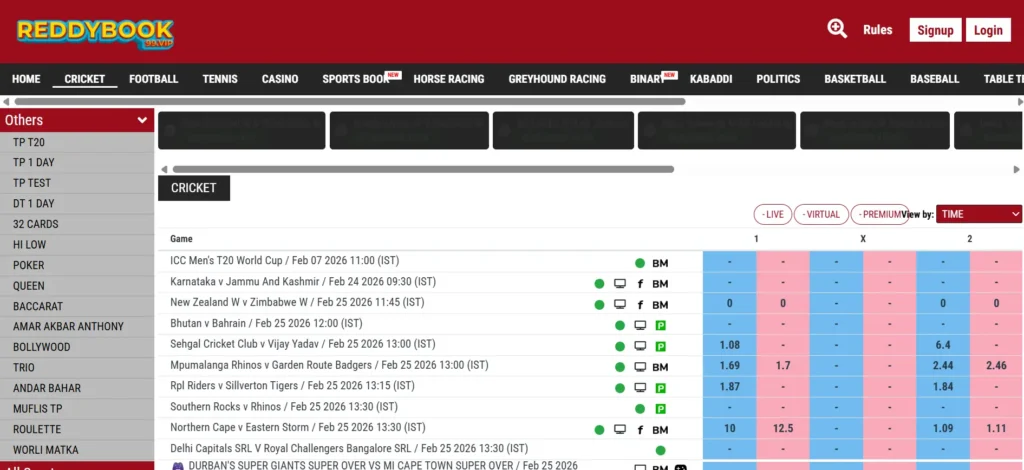The width and height of the screenshot is (1024, 470).
Task: Select odds 1.87 for Rpl Riders
Action: (x=729, y=386)
